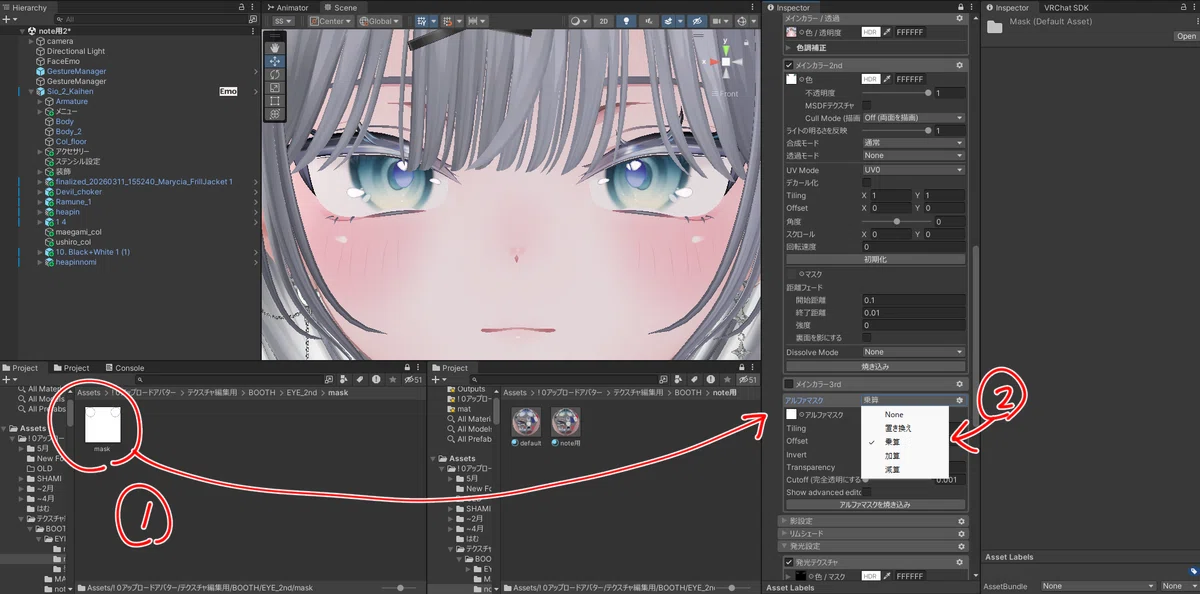Screen dimensions: 1200x594
Task: Toggle scene audio icon
Action: coord(649,20)
